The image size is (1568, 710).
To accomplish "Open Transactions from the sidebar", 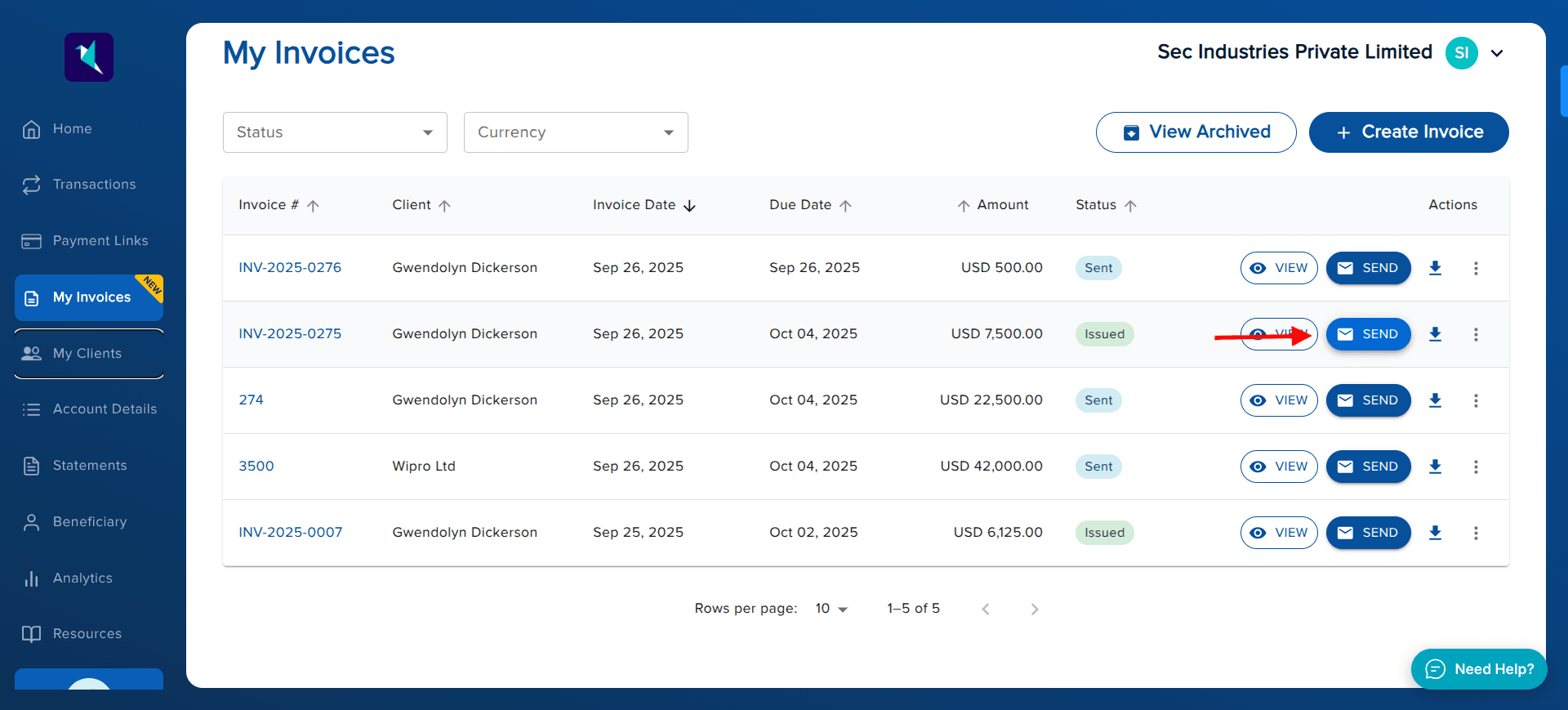I will (x=94, y=185).
